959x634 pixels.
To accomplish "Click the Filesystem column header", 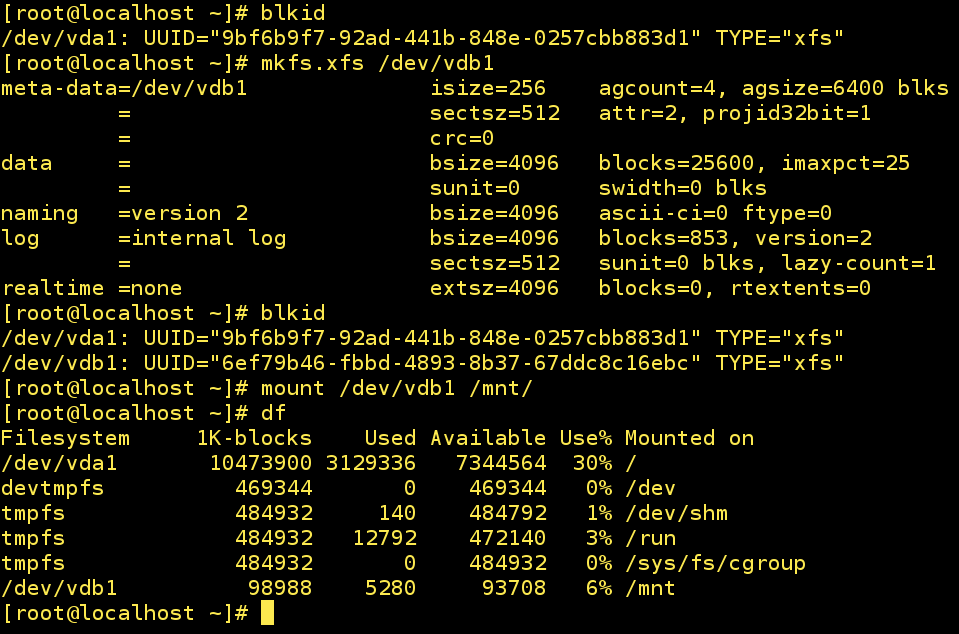I will pyautogui.click(x=65, y=438).
